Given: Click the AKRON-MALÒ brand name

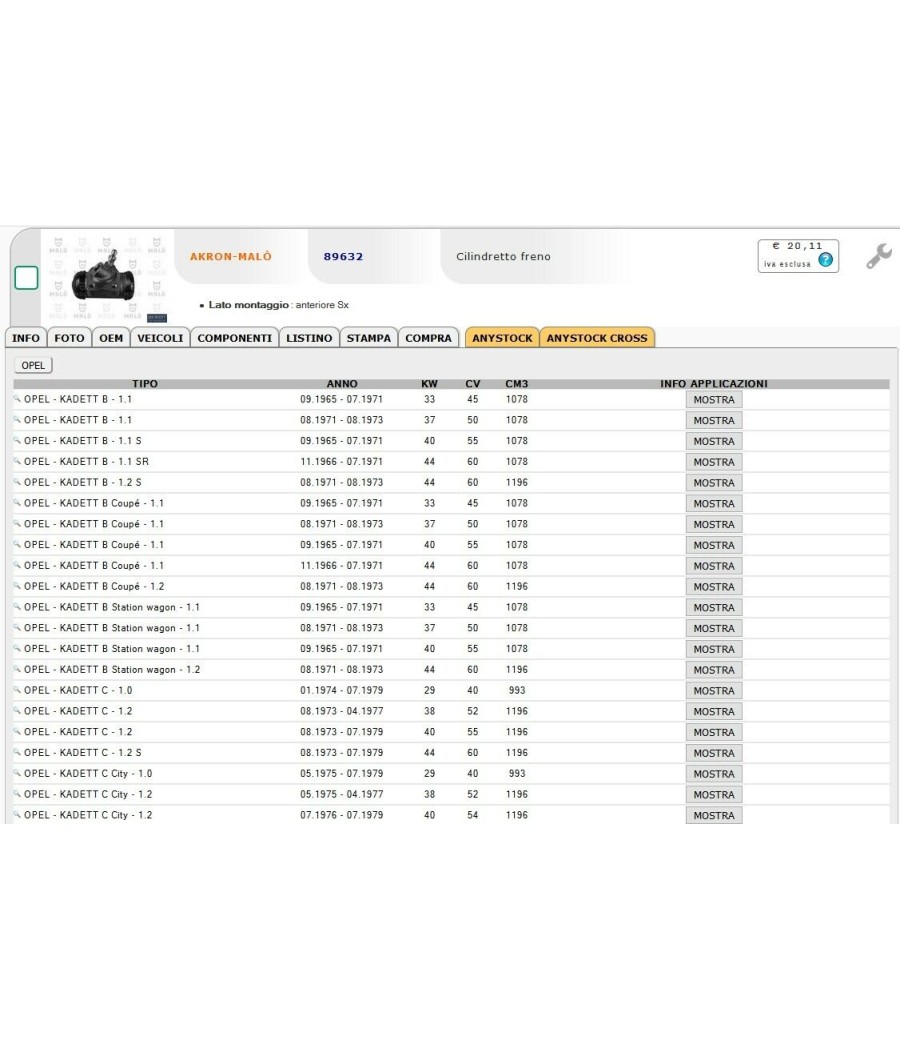Looking at the screenshot, I should 230,256.
